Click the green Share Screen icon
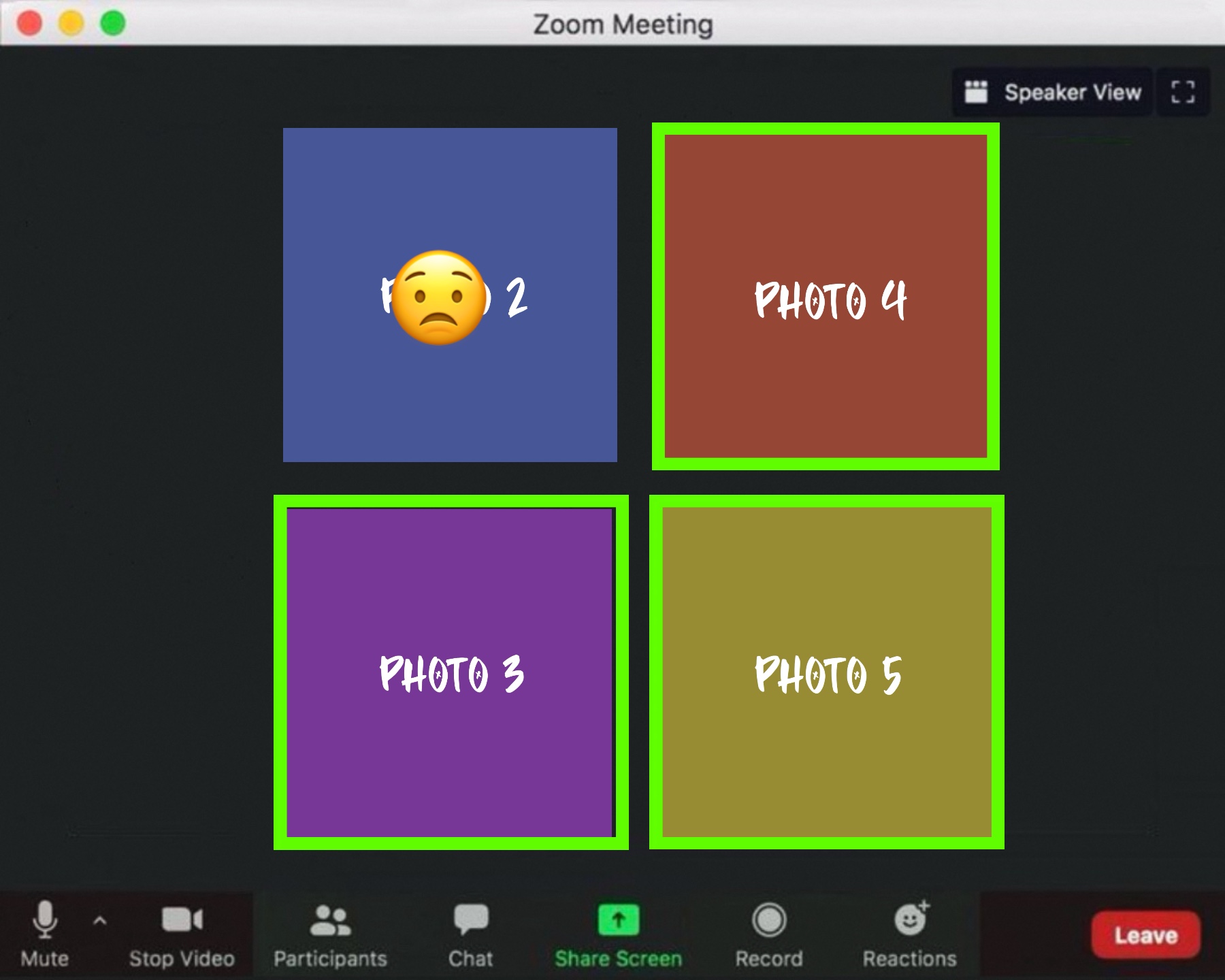 click(x=618, y=920)
